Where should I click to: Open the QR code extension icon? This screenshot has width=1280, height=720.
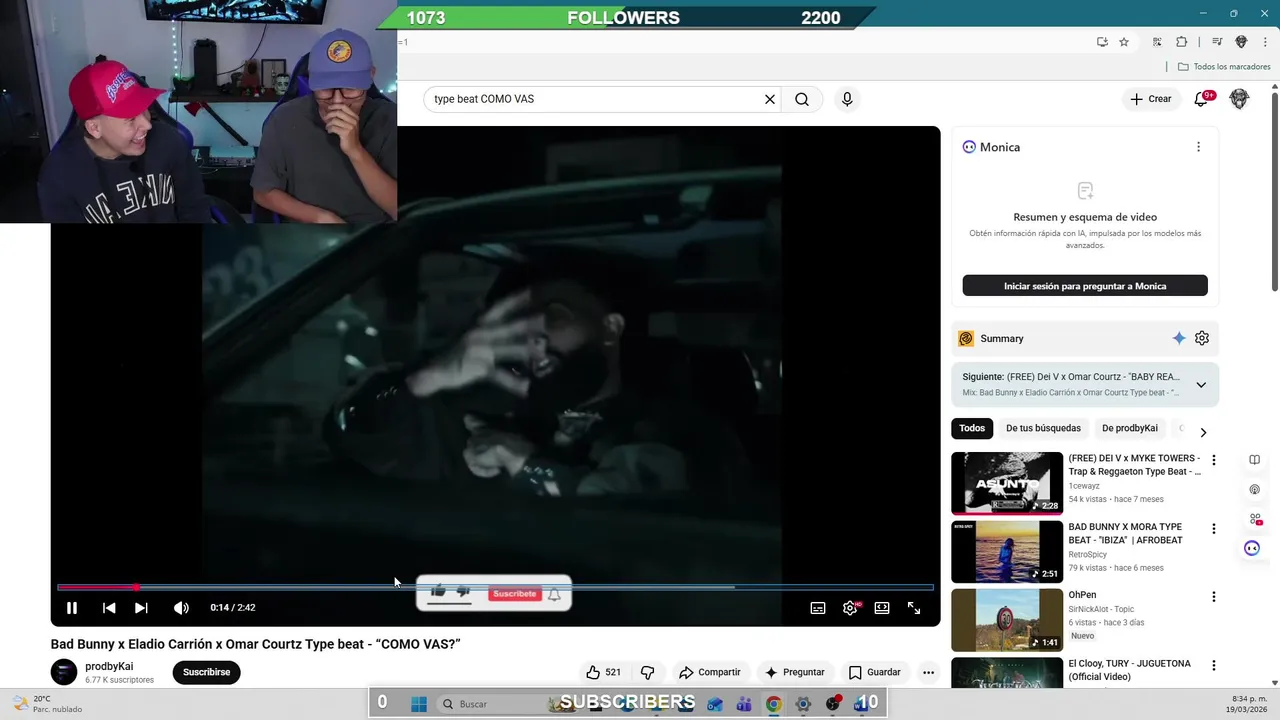click(1157, 42)
